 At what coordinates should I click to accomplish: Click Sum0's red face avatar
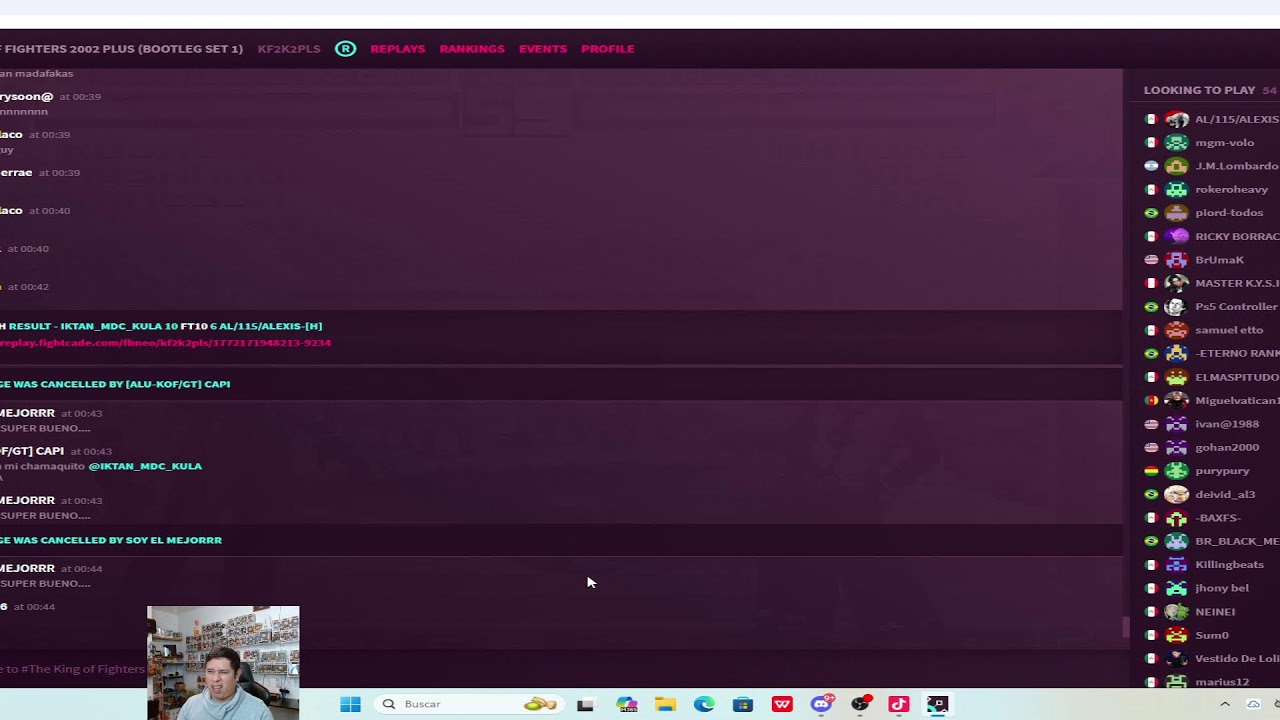pos(1177,635)
